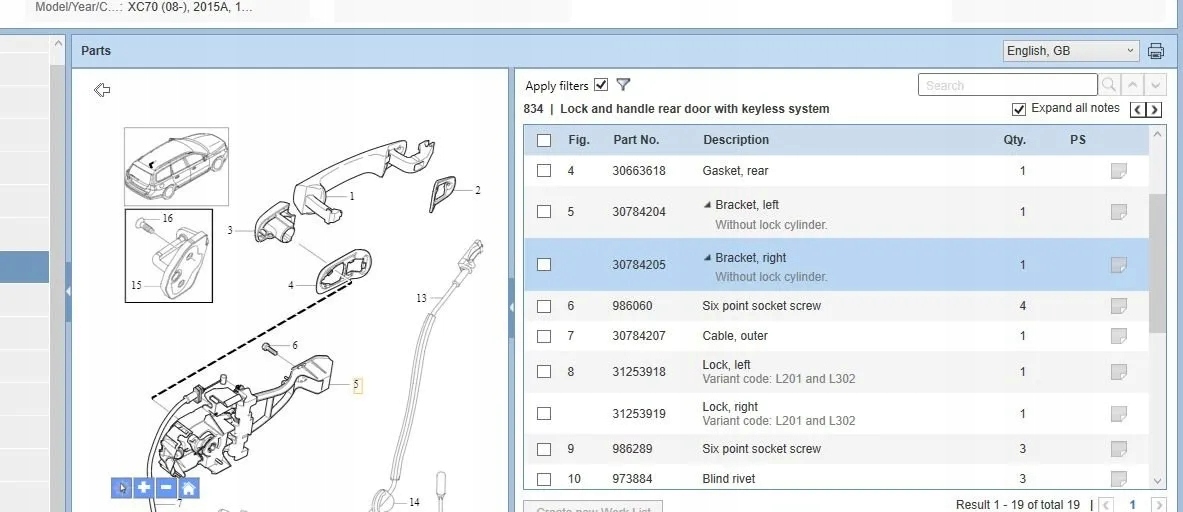Open note icon for Lock, left
This screenshot has height=512, width=1183.
pyautogui.click(x=1119, y=372)
